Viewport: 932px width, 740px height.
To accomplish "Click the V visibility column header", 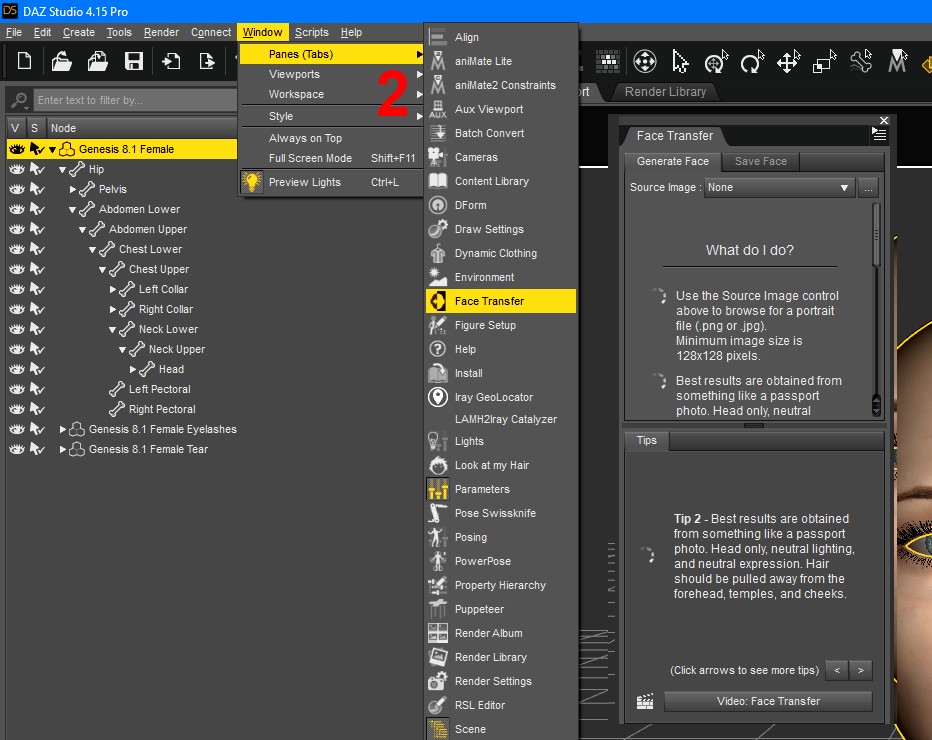I will (15, 128).
